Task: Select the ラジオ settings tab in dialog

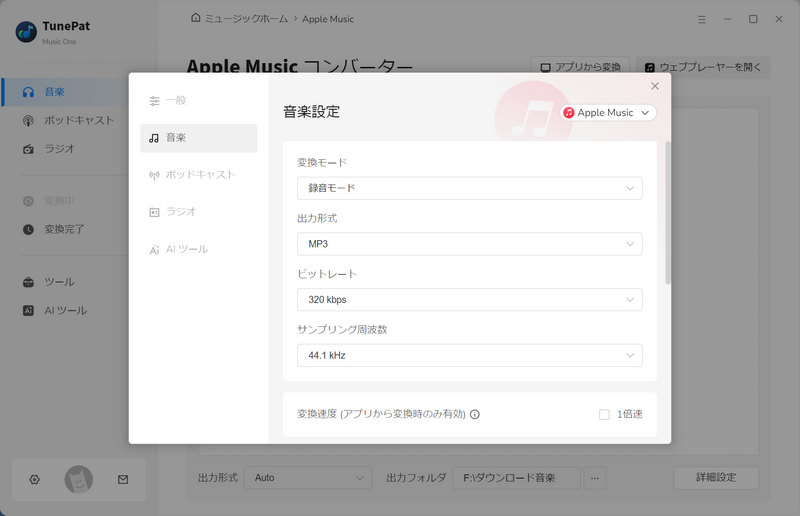Action: point(198,212)
